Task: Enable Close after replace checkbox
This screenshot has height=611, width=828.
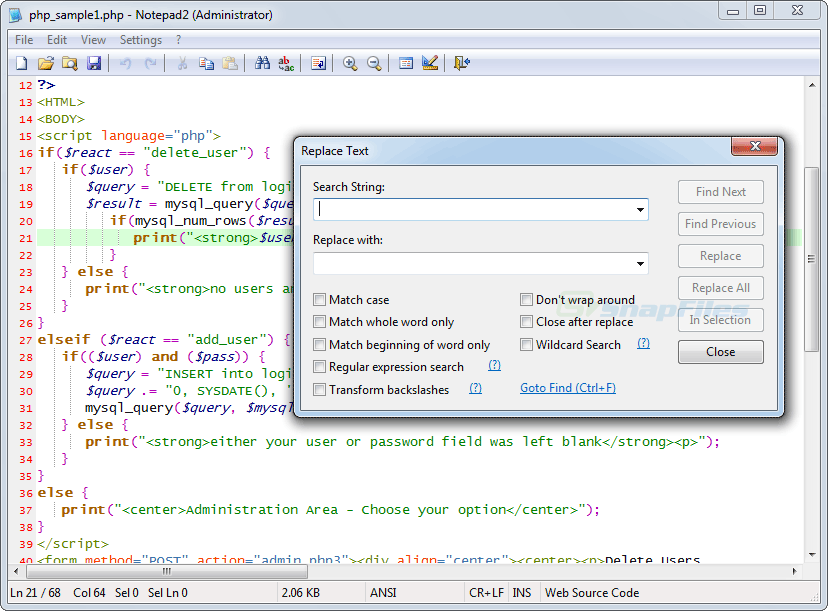Action: click(x=526, y=322)
